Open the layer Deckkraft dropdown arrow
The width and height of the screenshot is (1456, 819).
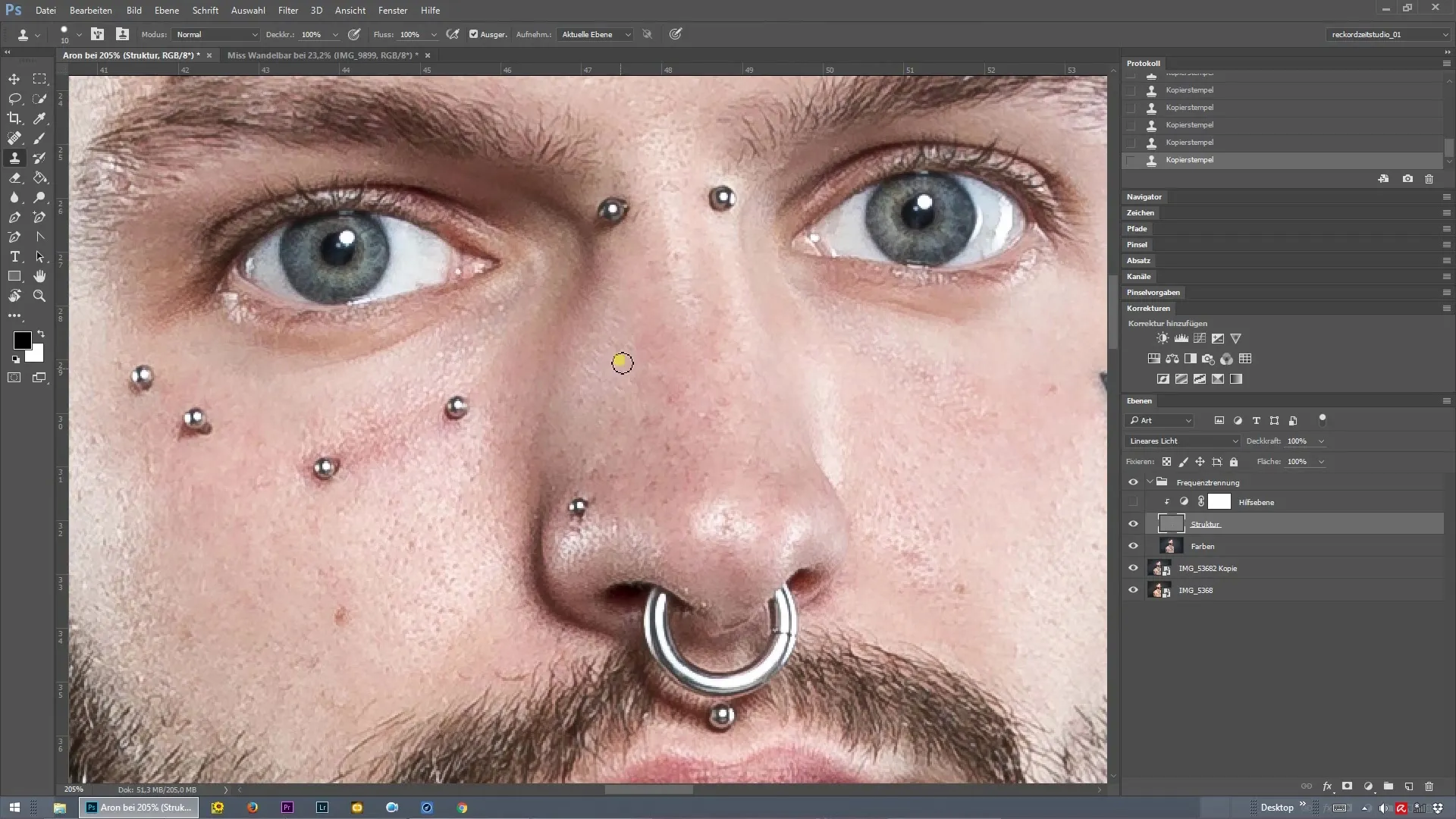(x=1321, y=441)
